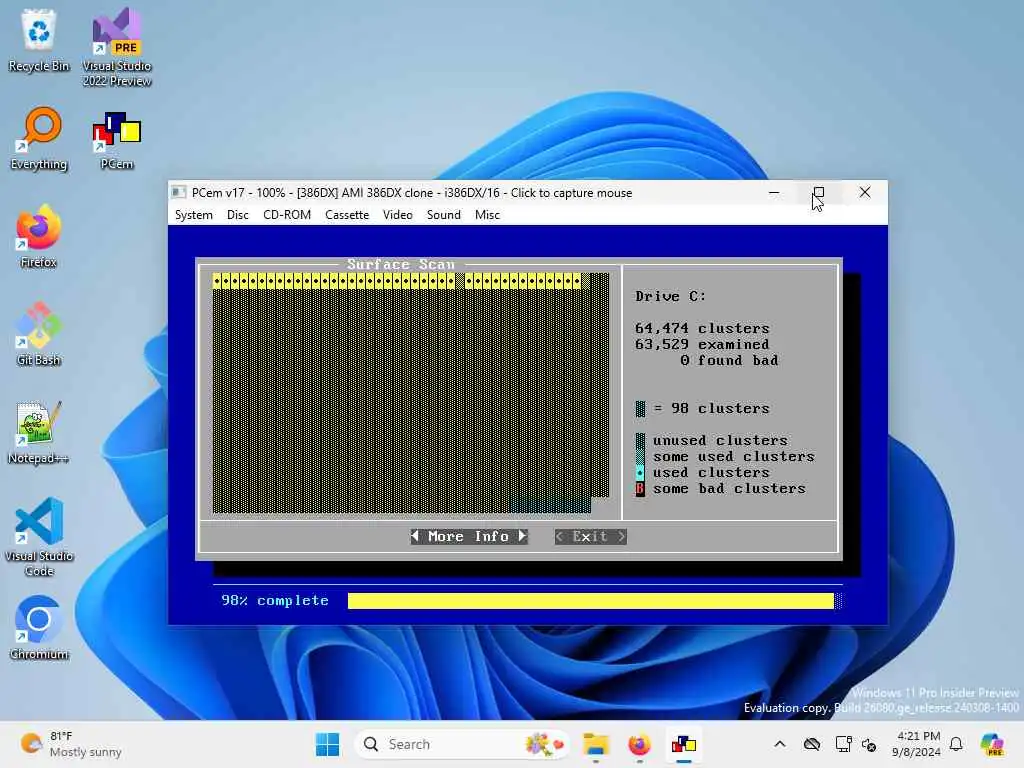Image resolution: width=1024 pixels, height=768 pixels.
Task: Open the muted volume tray icon
Action: tap(869, 744)
